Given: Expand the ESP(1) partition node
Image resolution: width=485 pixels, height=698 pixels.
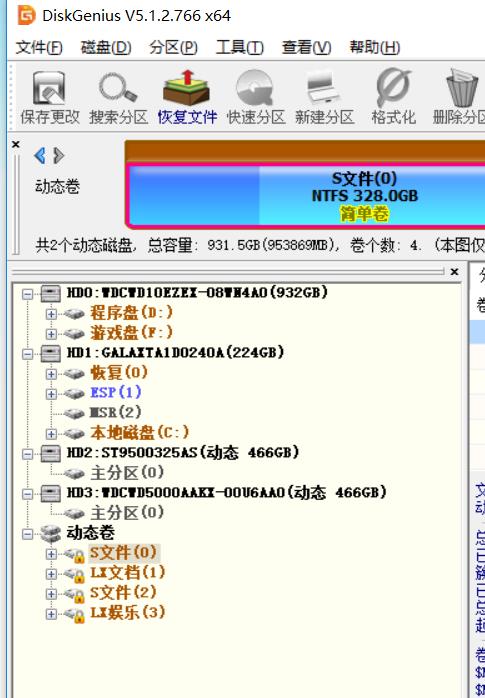Looking at the screenshot, I should pyautogui.click(x=51, y=394).
